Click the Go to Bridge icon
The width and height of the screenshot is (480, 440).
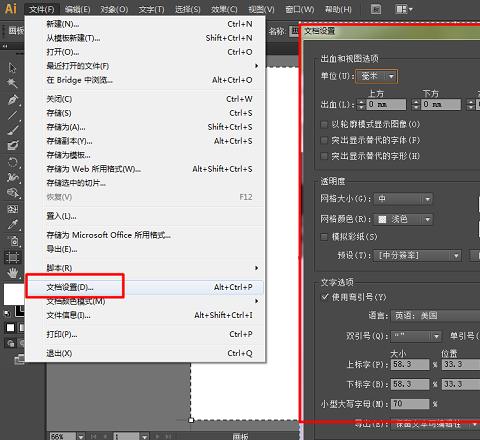[376, 9]
